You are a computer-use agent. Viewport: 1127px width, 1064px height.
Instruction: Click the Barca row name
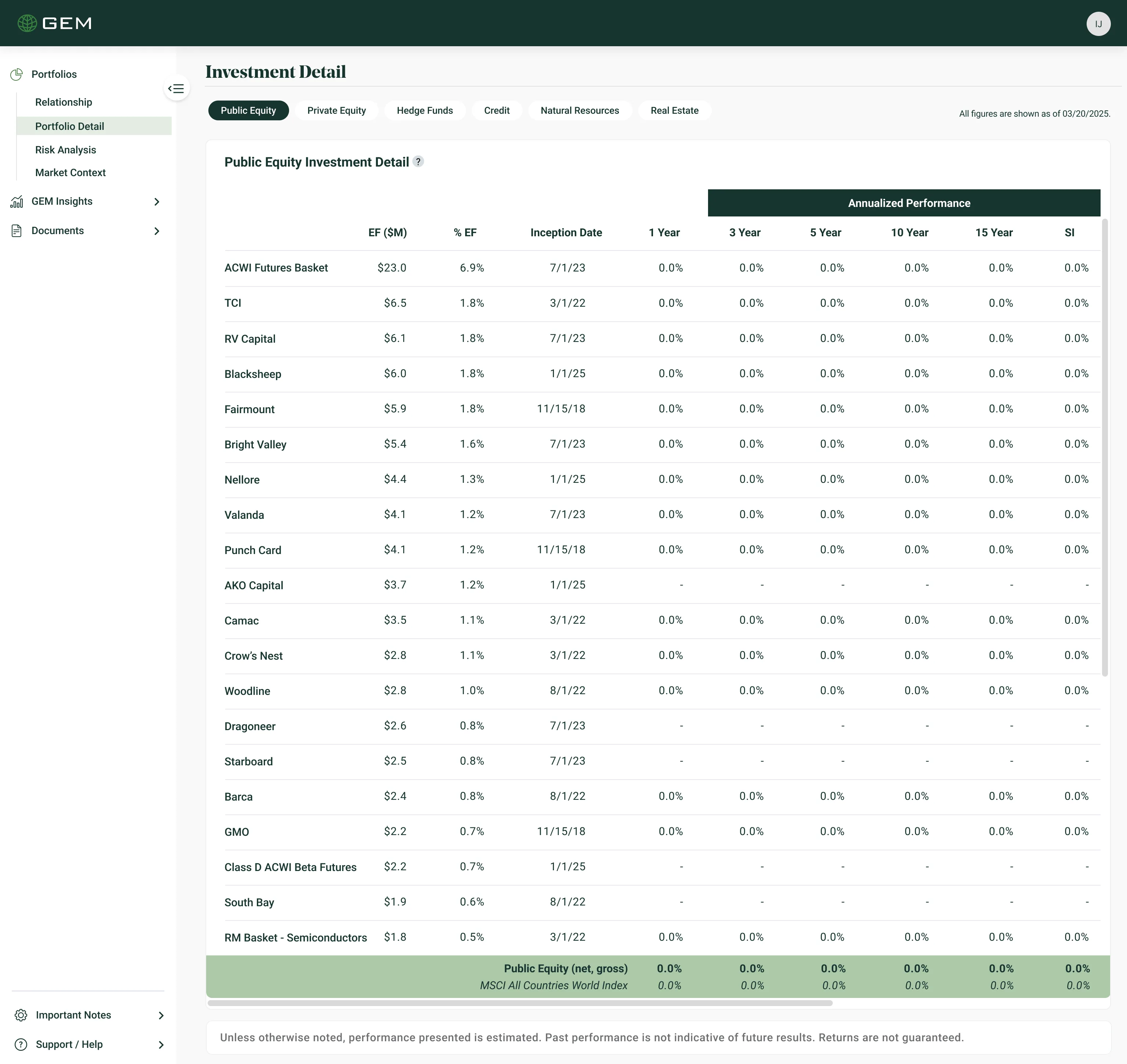tap(238, 796)
